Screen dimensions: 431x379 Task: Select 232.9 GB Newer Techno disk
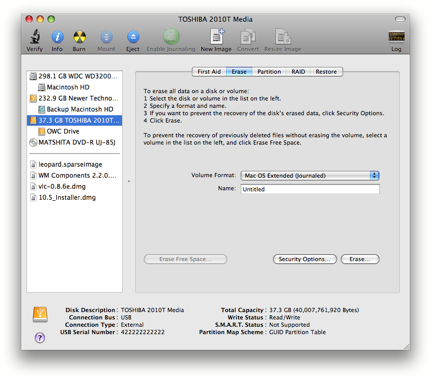click(75, 98)
